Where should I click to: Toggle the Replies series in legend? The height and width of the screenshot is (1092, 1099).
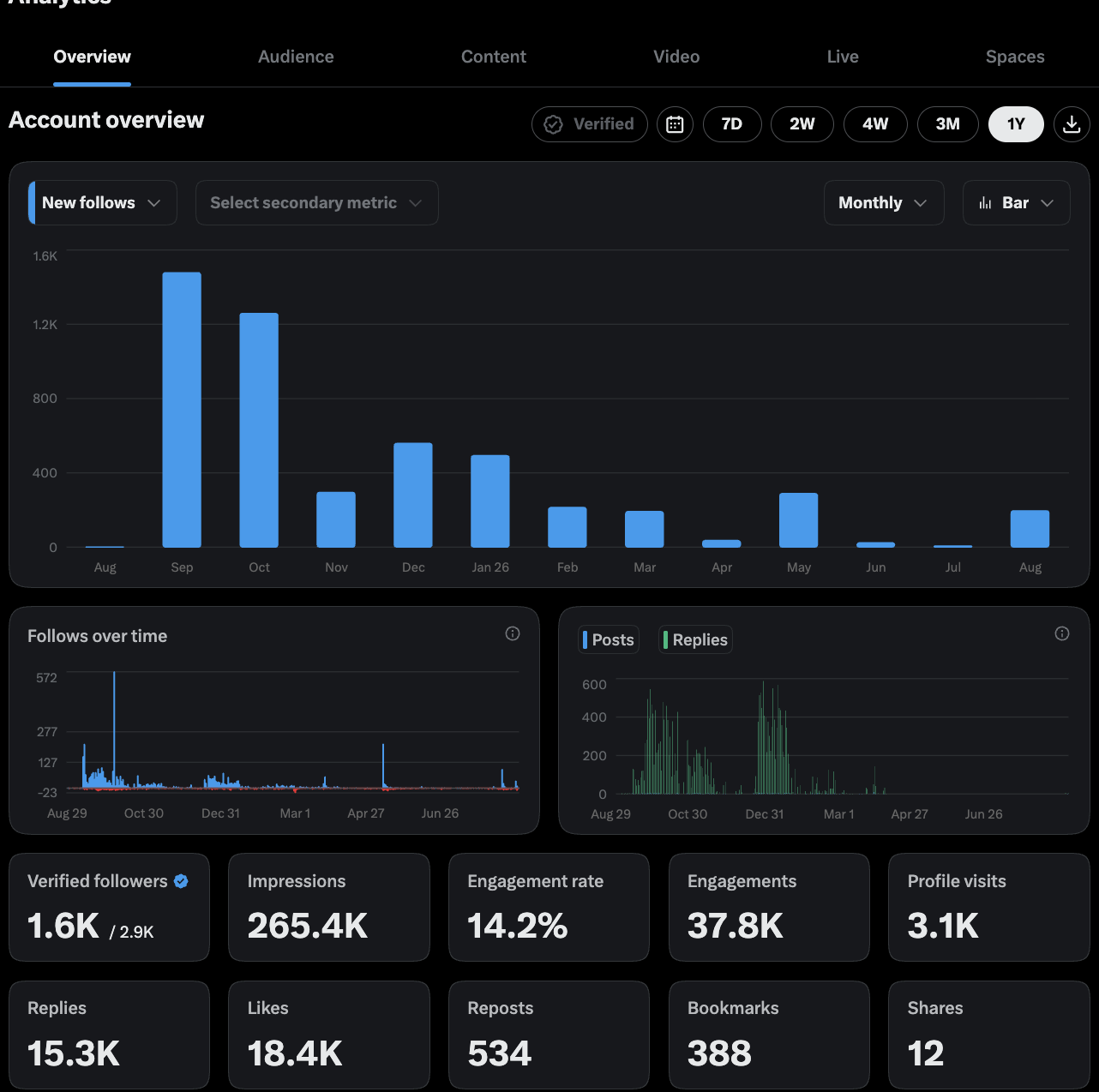(x=695, y=639)
